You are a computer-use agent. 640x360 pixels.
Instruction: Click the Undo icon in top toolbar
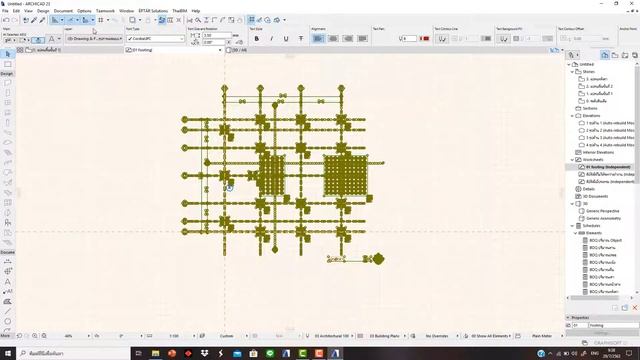(6, 20)
